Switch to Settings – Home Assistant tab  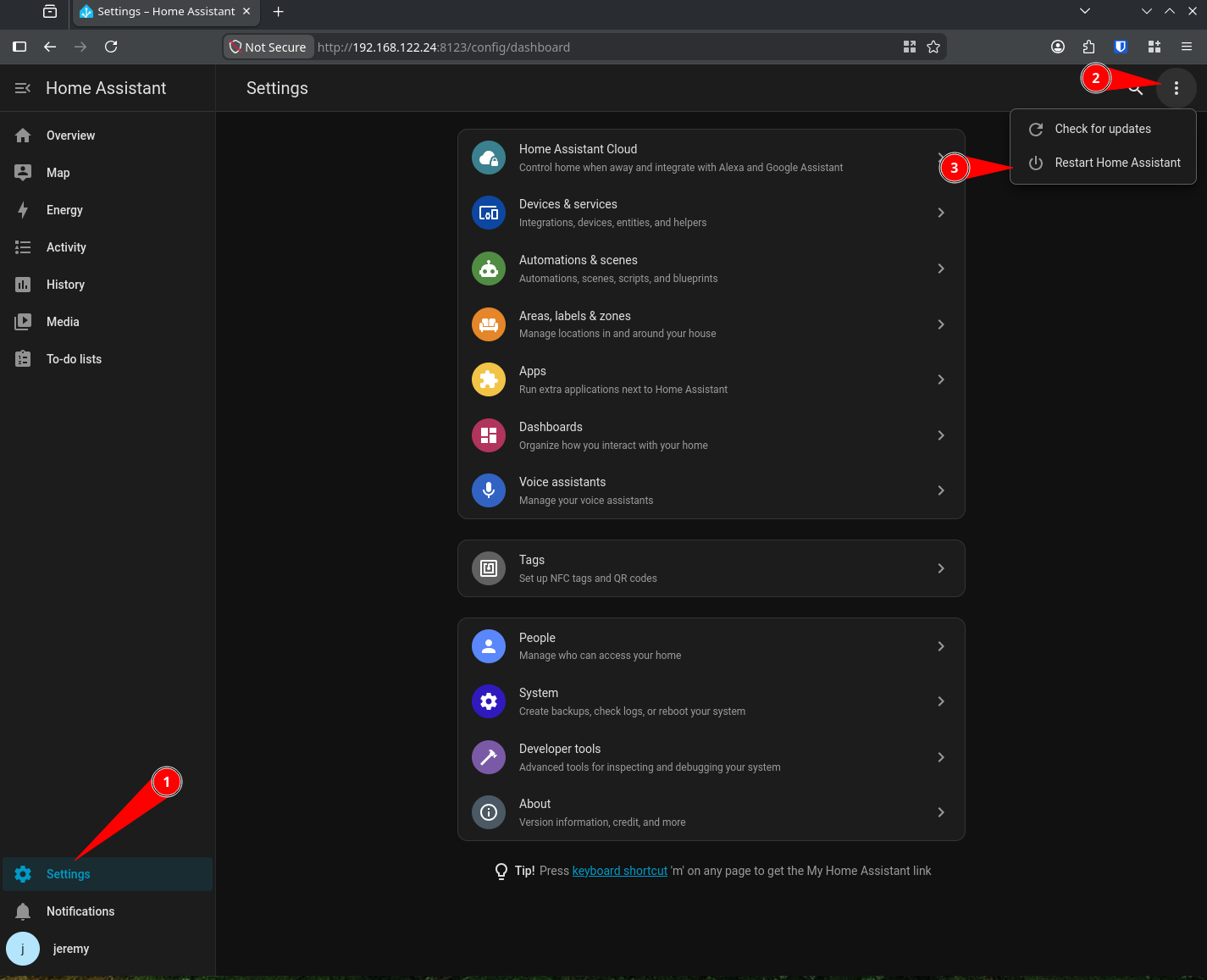(166, 11)
